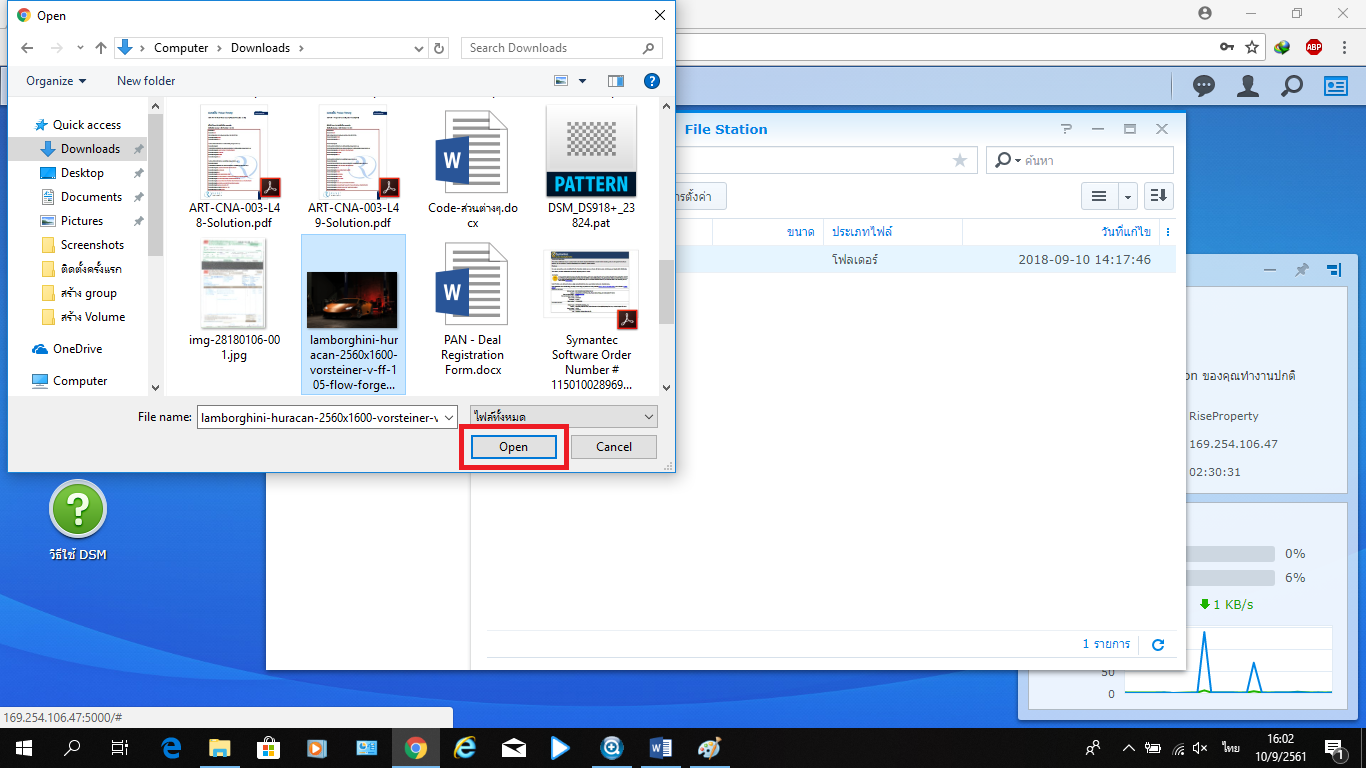Select OneDrive in the navigation pane

(x=77, y=349)
